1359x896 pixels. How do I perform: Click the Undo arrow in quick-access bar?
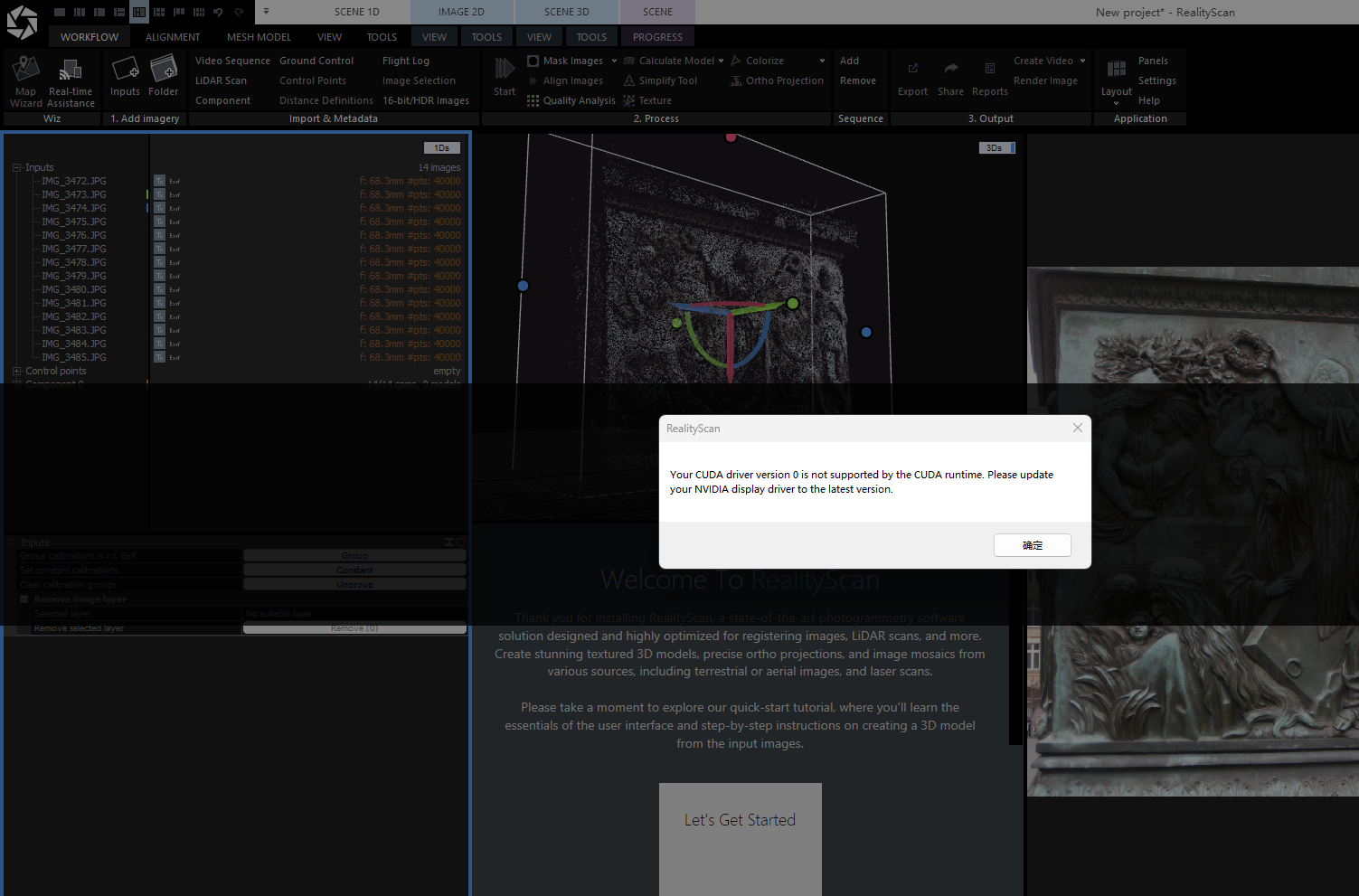[218, 12]
